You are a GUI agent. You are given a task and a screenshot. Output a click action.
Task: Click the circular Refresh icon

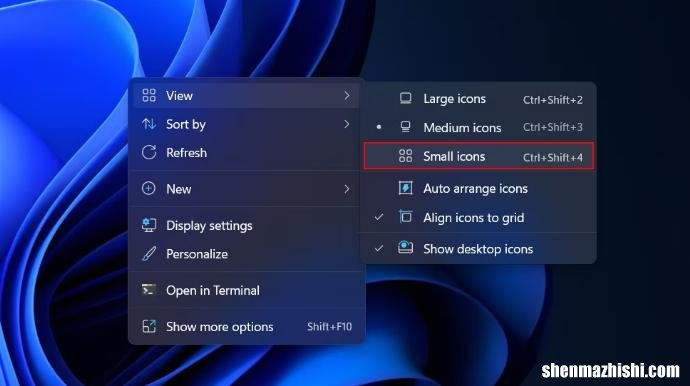149,152
